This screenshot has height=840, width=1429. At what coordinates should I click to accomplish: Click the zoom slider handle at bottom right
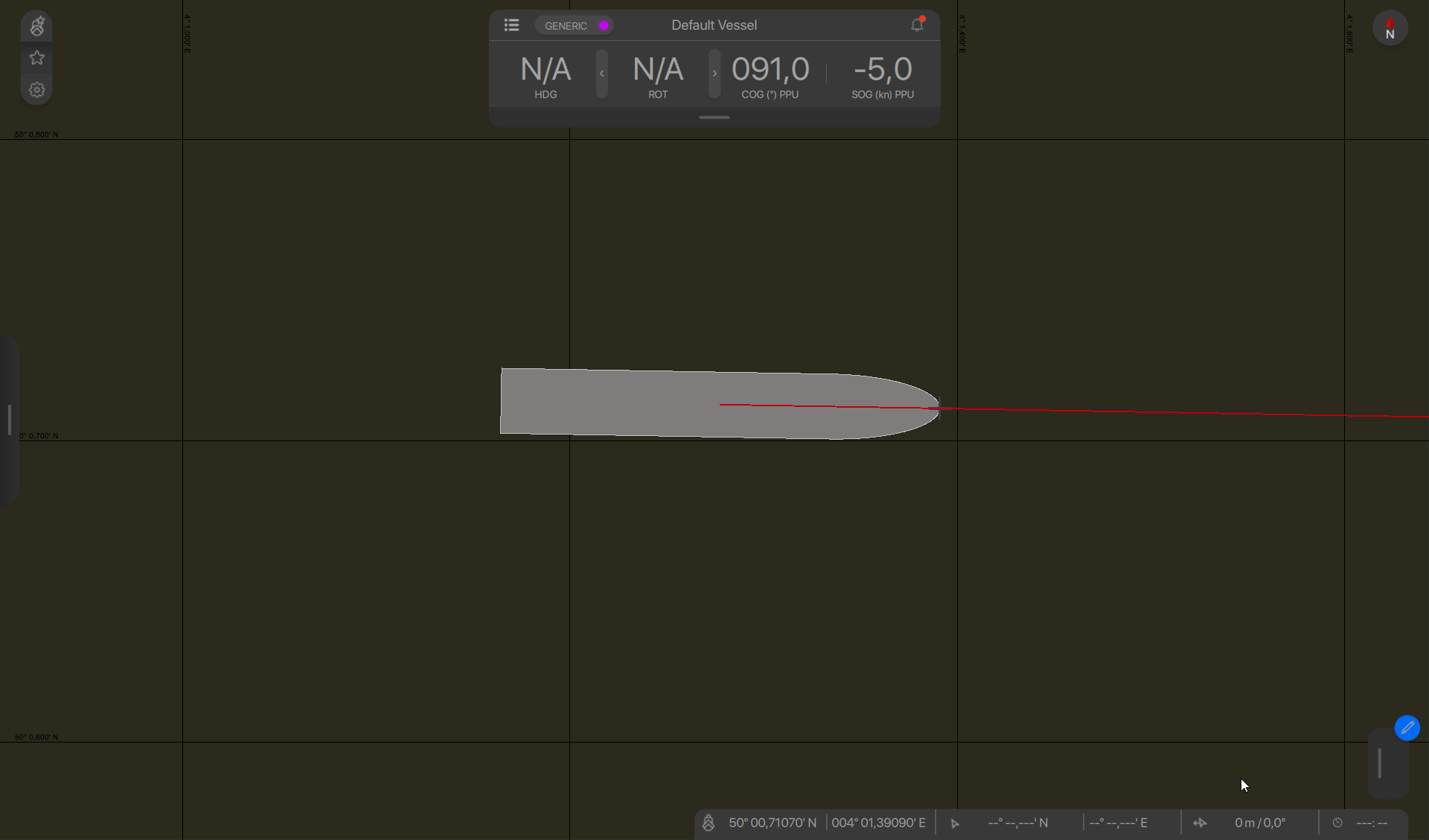click(x=1380, y=763)
